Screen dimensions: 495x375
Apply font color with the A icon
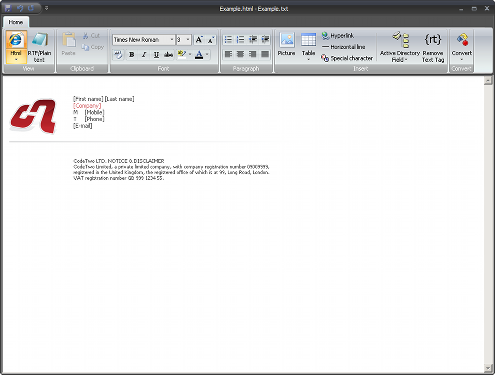point(199,54)
